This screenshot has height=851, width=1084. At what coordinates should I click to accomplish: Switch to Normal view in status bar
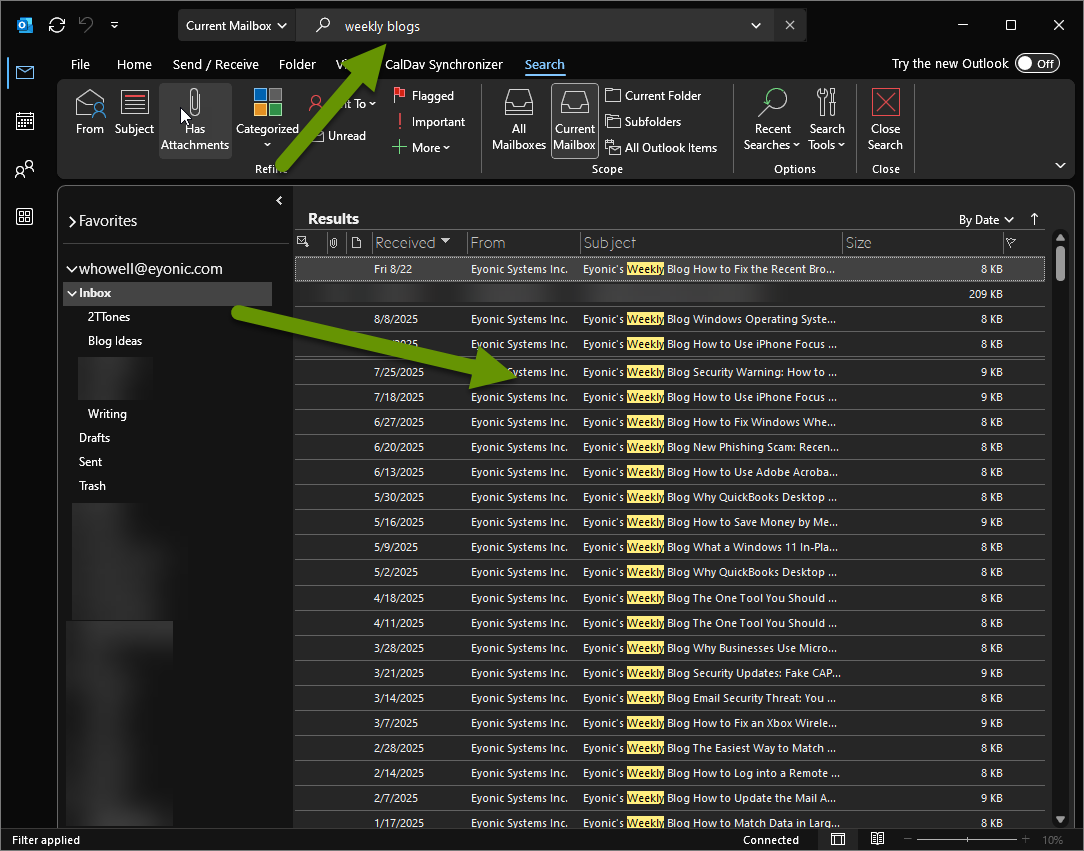pyautogui.click(x=838, y=839)
